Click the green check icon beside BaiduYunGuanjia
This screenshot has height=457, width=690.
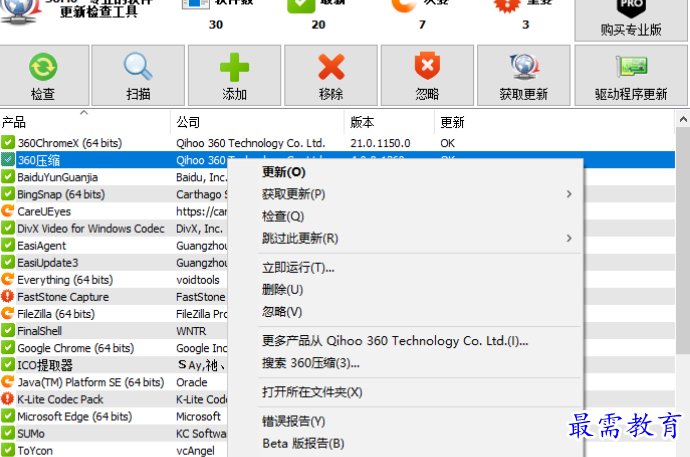[x=7, y=177]
